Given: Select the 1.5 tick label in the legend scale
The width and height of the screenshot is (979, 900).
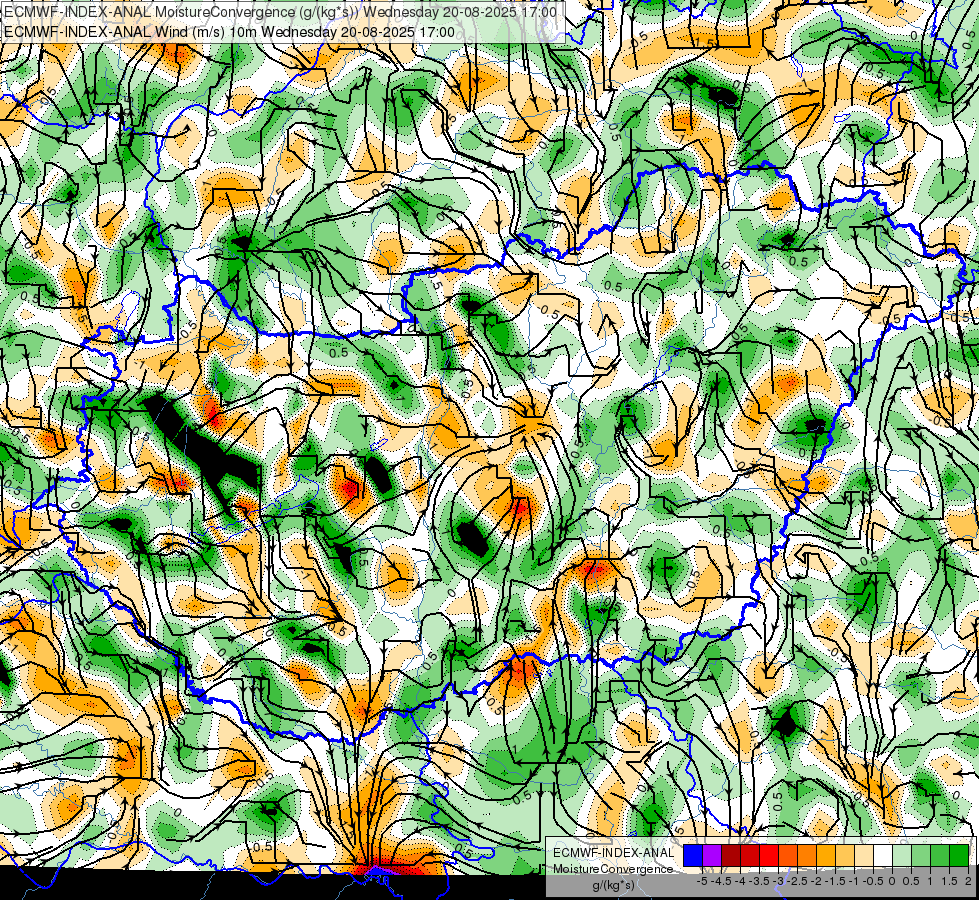Looking at the screenshot, I should coord(950,881).
